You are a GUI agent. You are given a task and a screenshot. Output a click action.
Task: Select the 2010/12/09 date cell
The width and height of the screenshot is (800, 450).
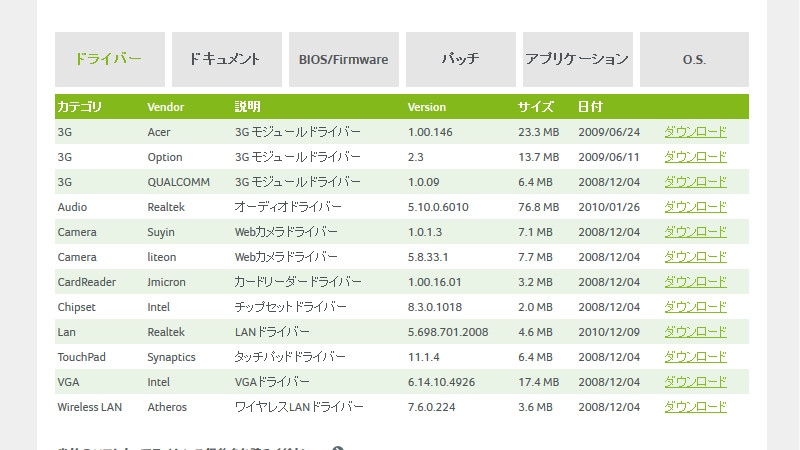609,332
